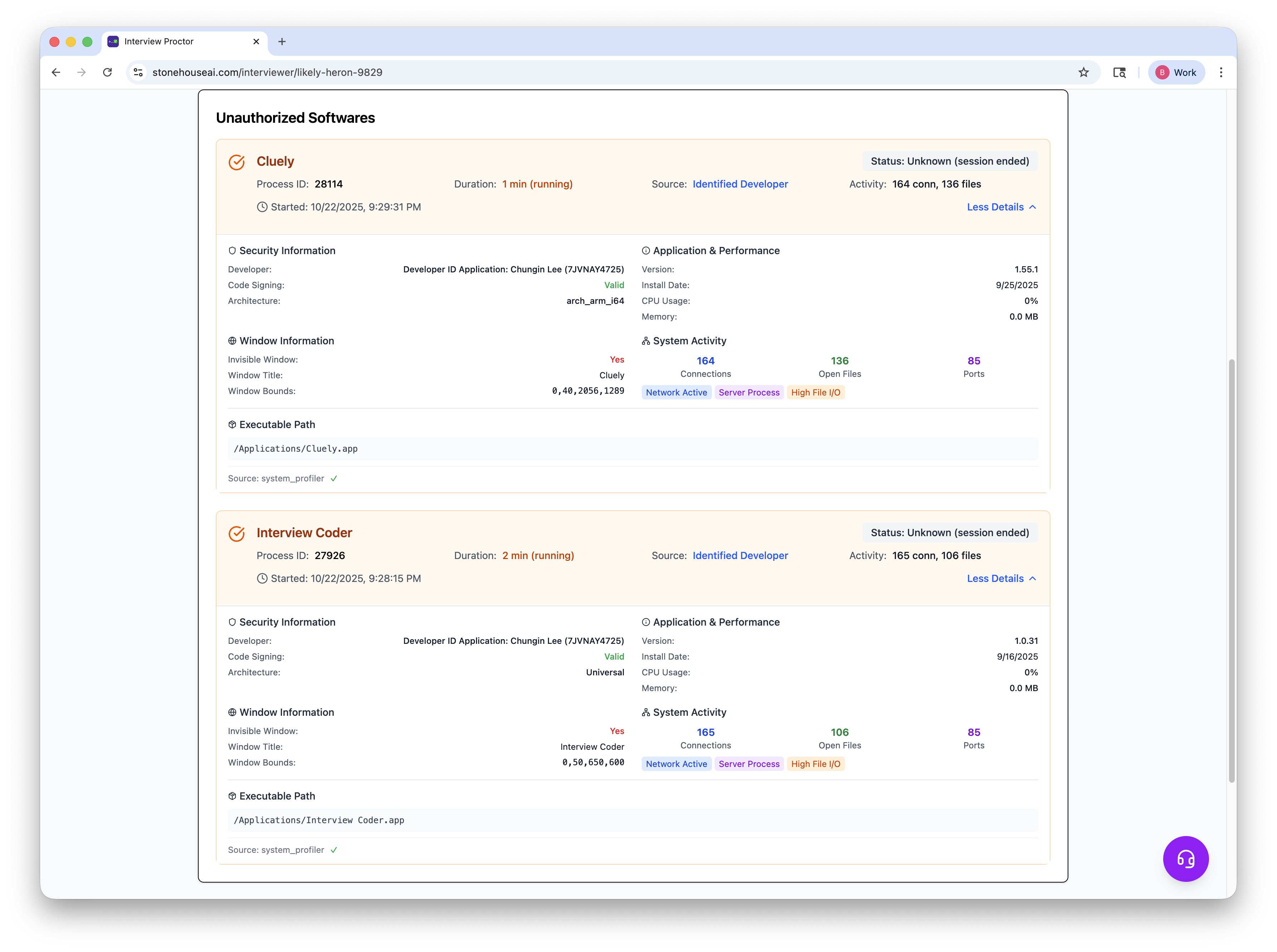Reload the page with refresh icon
The height and width of the screenshot is (952, 1277).
coord(107,72)
